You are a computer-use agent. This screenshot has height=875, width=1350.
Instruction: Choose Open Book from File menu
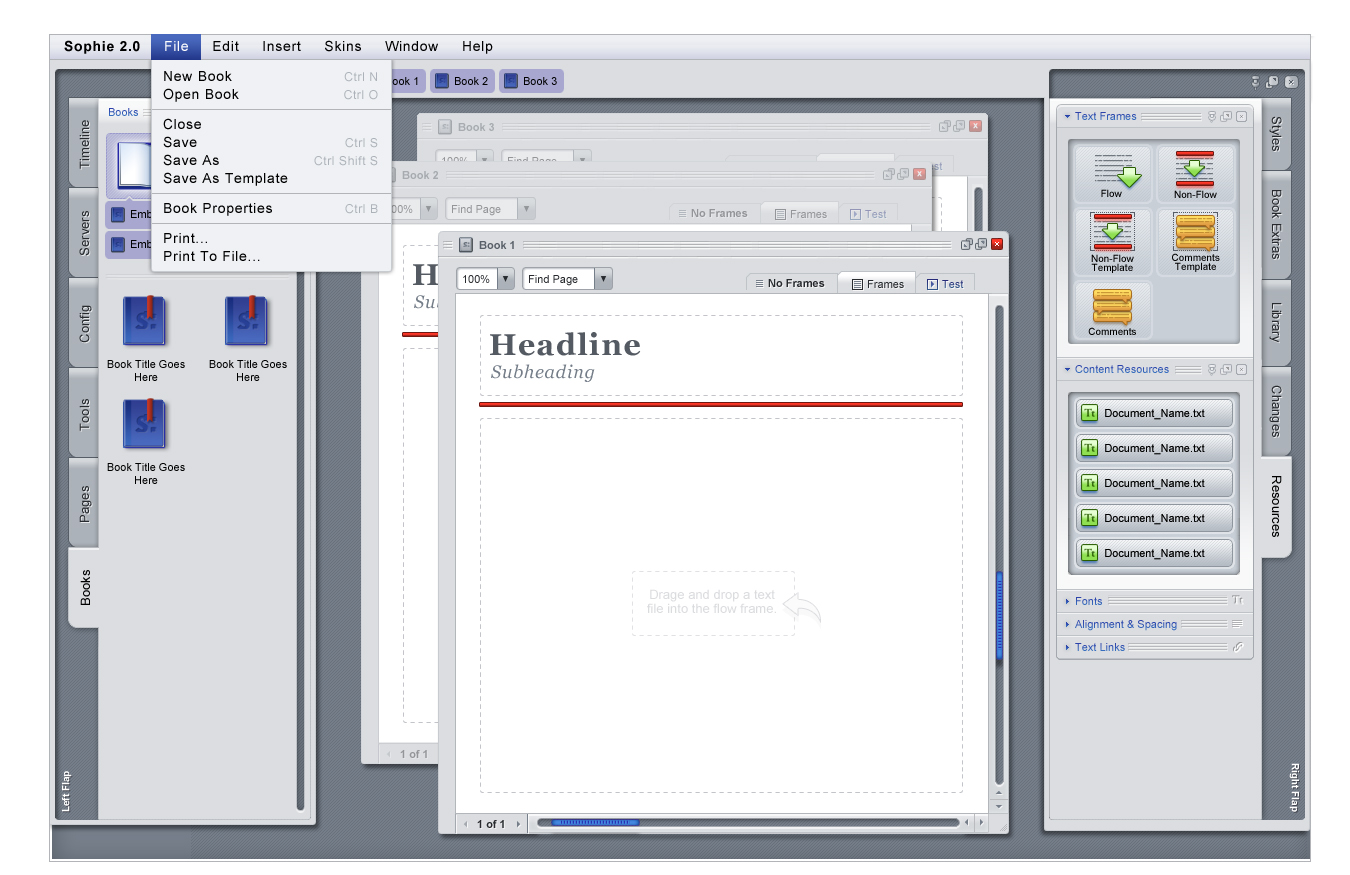(x=271, y=94)
